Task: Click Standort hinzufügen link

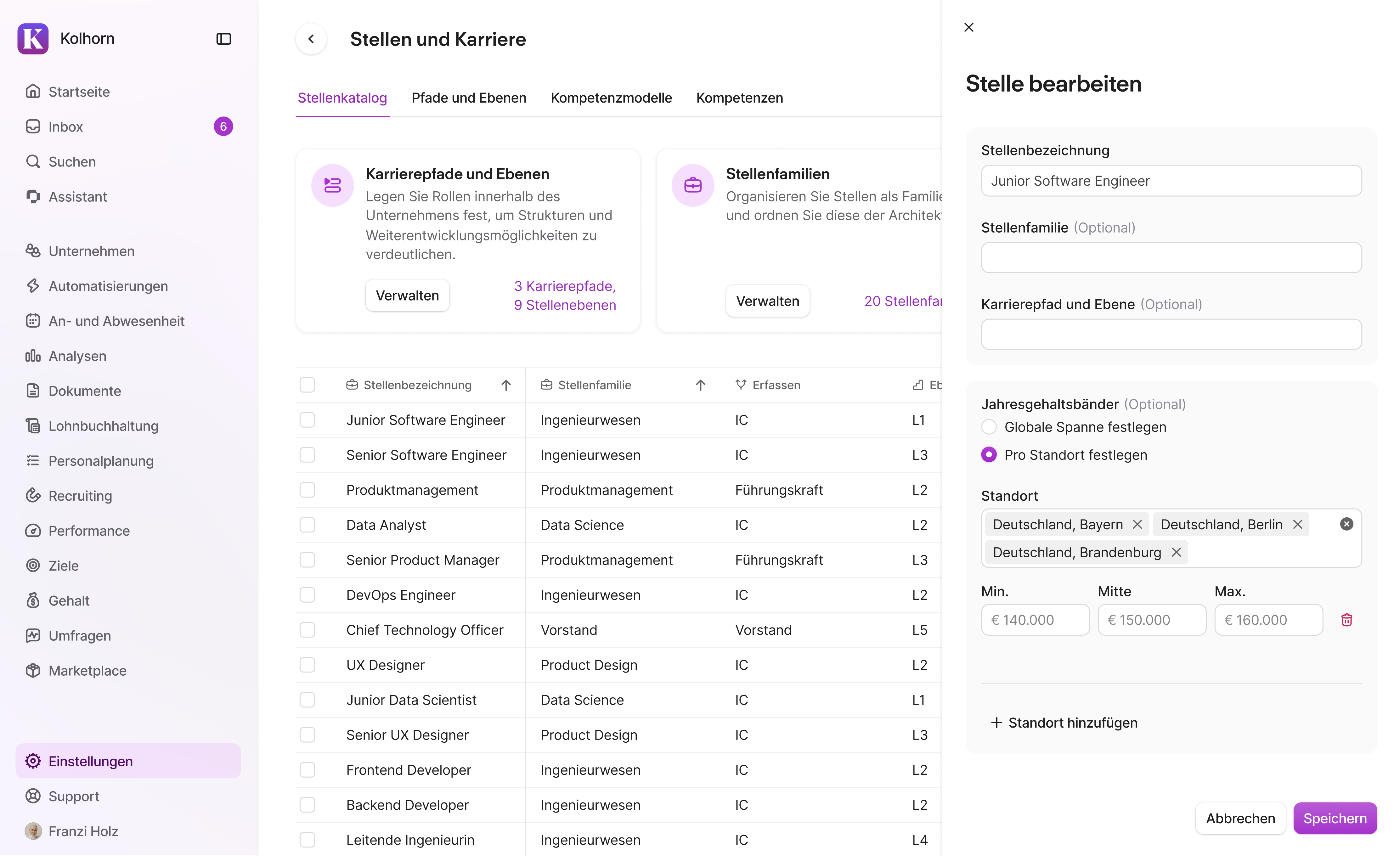Action: pyautogui.click(x=1064, y=723)
